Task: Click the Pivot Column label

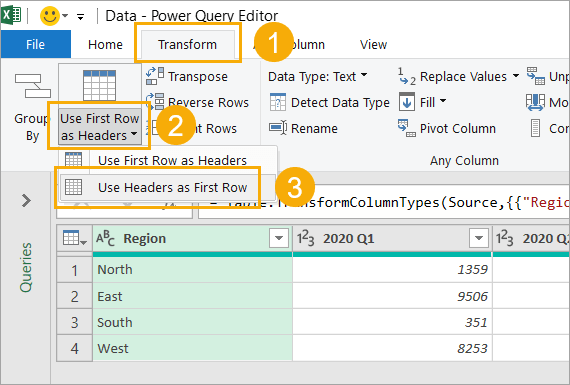Action: pyautogui.click(x=458, y=128)
